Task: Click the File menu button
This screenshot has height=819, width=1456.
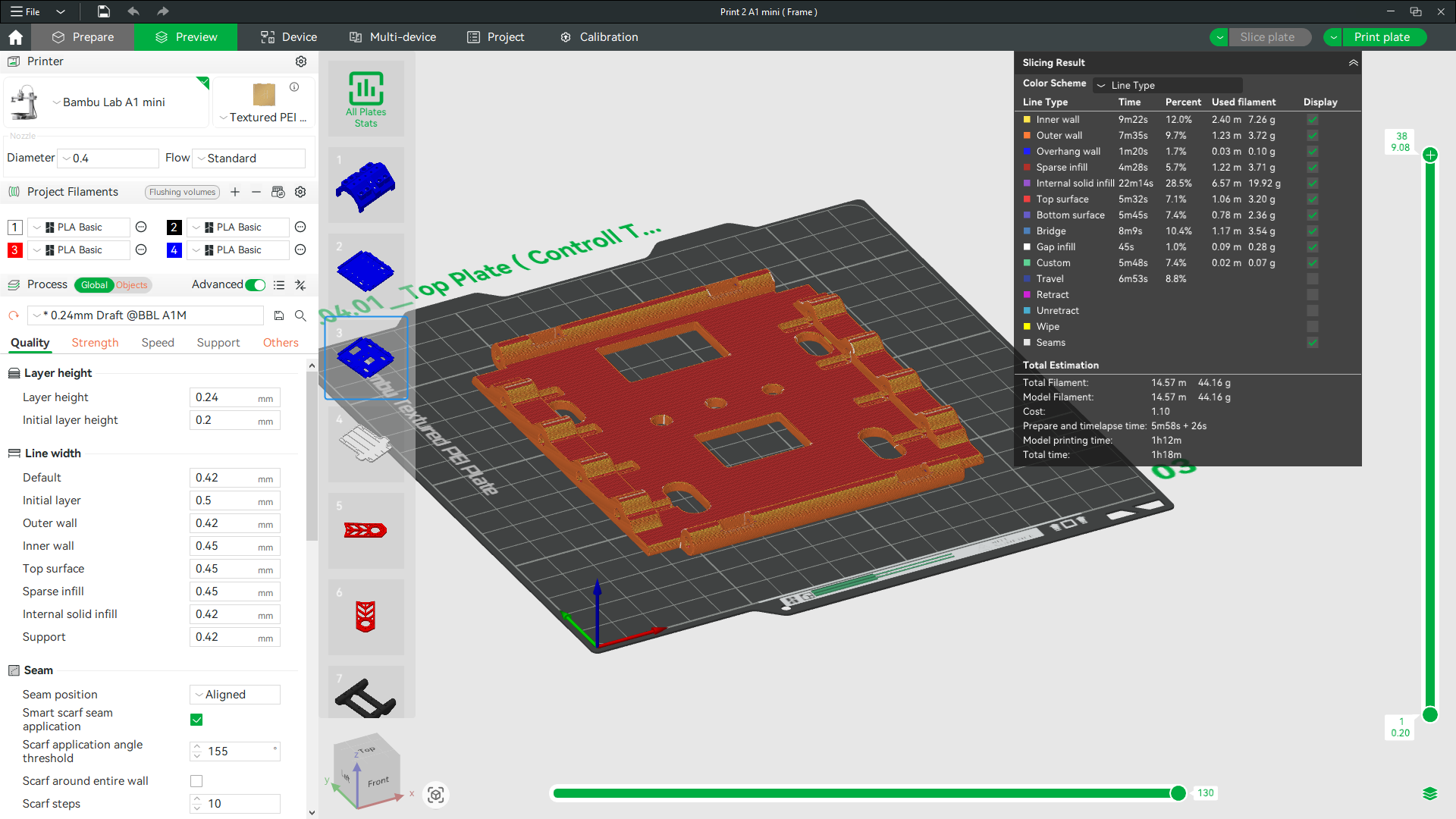Action: click(x=26, y=11)
